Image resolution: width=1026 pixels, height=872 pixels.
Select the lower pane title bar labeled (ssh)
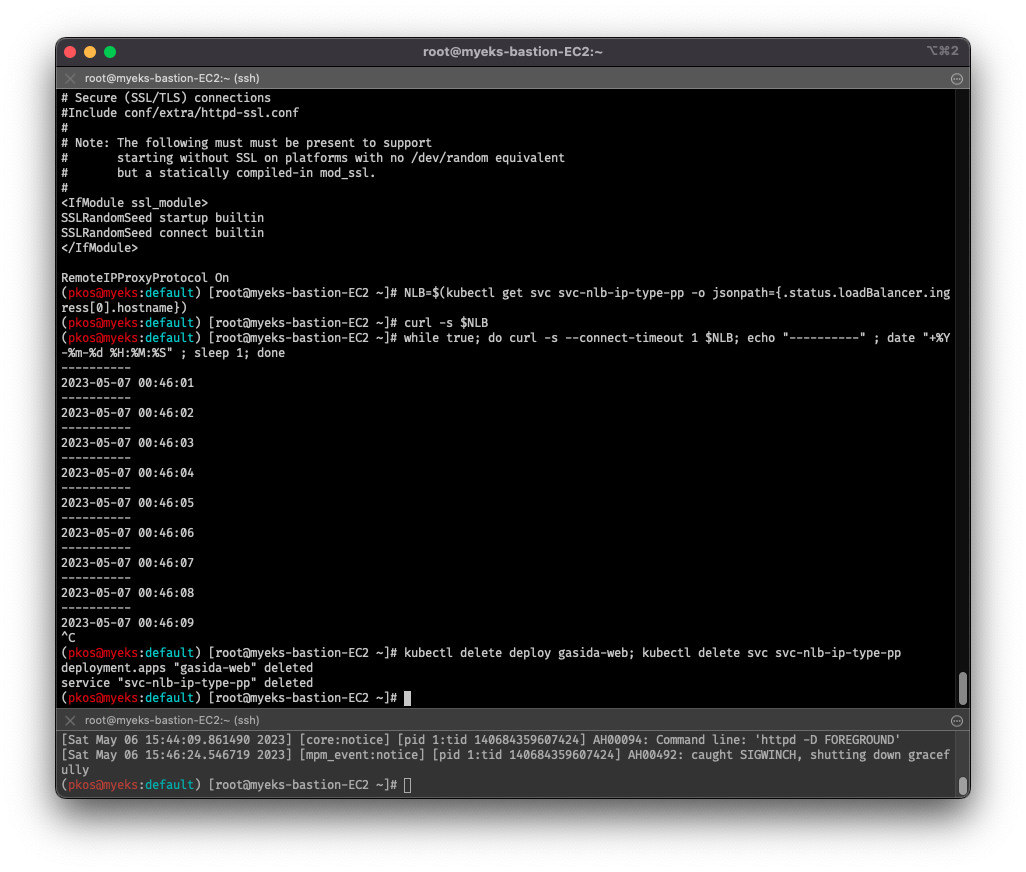tap(512, 720)
